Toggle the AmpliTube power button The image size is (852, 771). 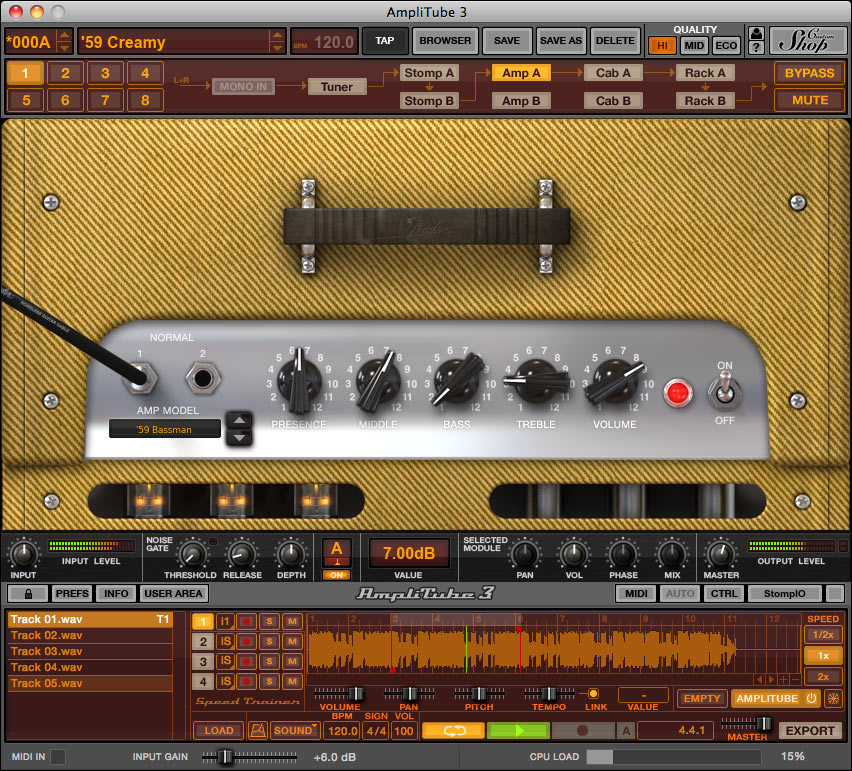pos(811,699)
